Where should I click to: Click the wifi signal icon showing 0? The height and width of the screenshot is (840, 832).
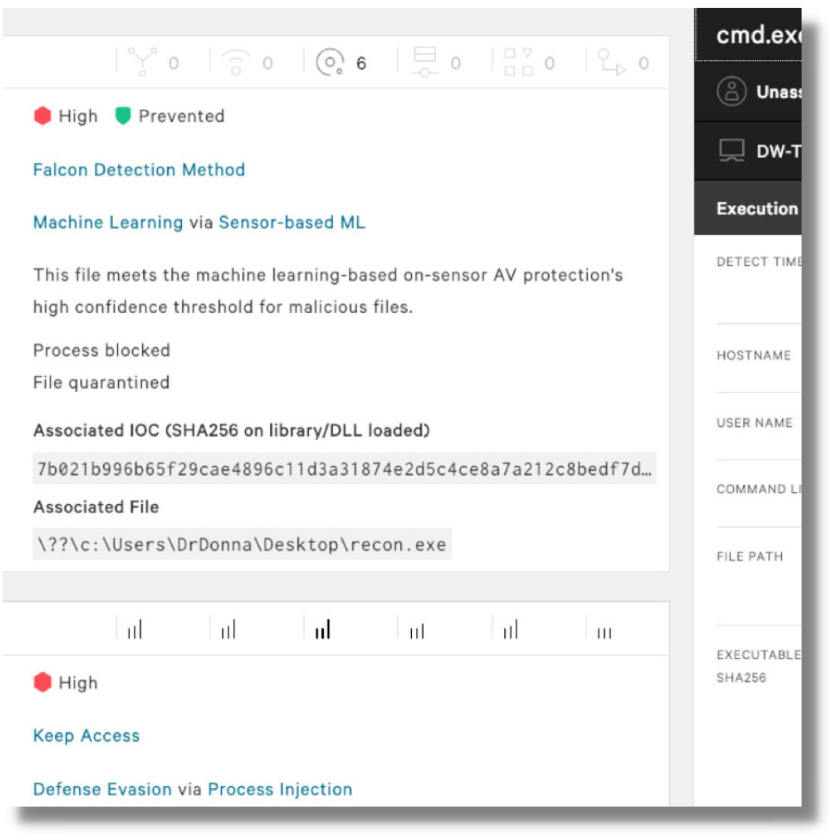[236, 62]
